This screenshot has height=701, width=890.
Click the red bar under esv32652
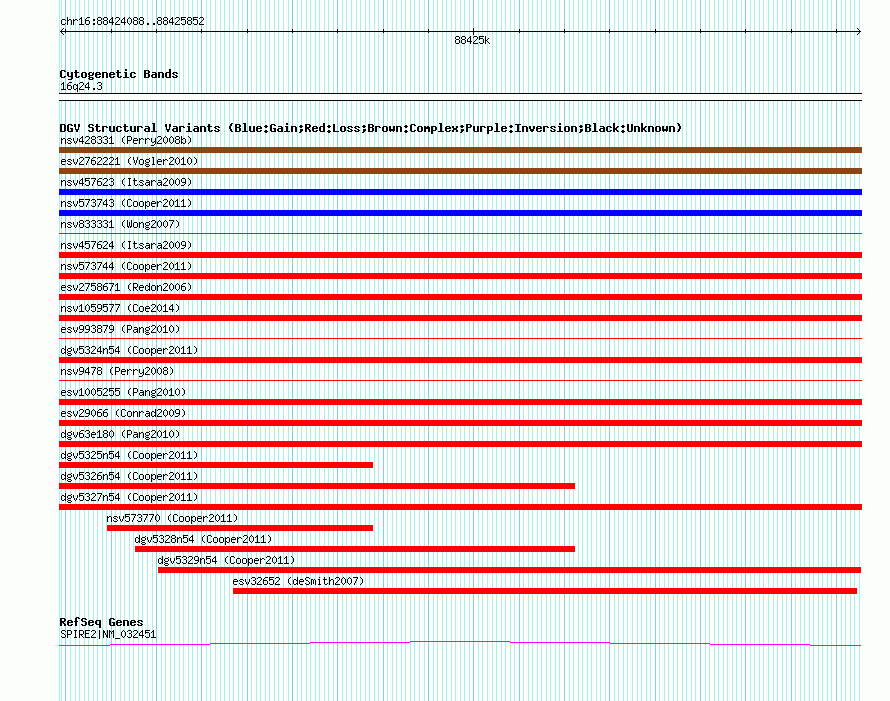tap(545, 591)
